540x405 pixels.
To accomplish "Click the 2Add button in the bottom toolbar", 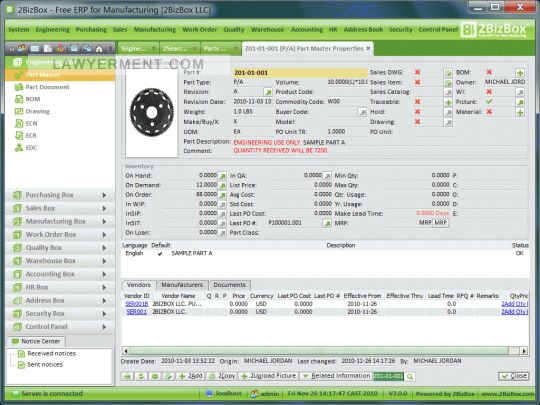I will (190, 376).
